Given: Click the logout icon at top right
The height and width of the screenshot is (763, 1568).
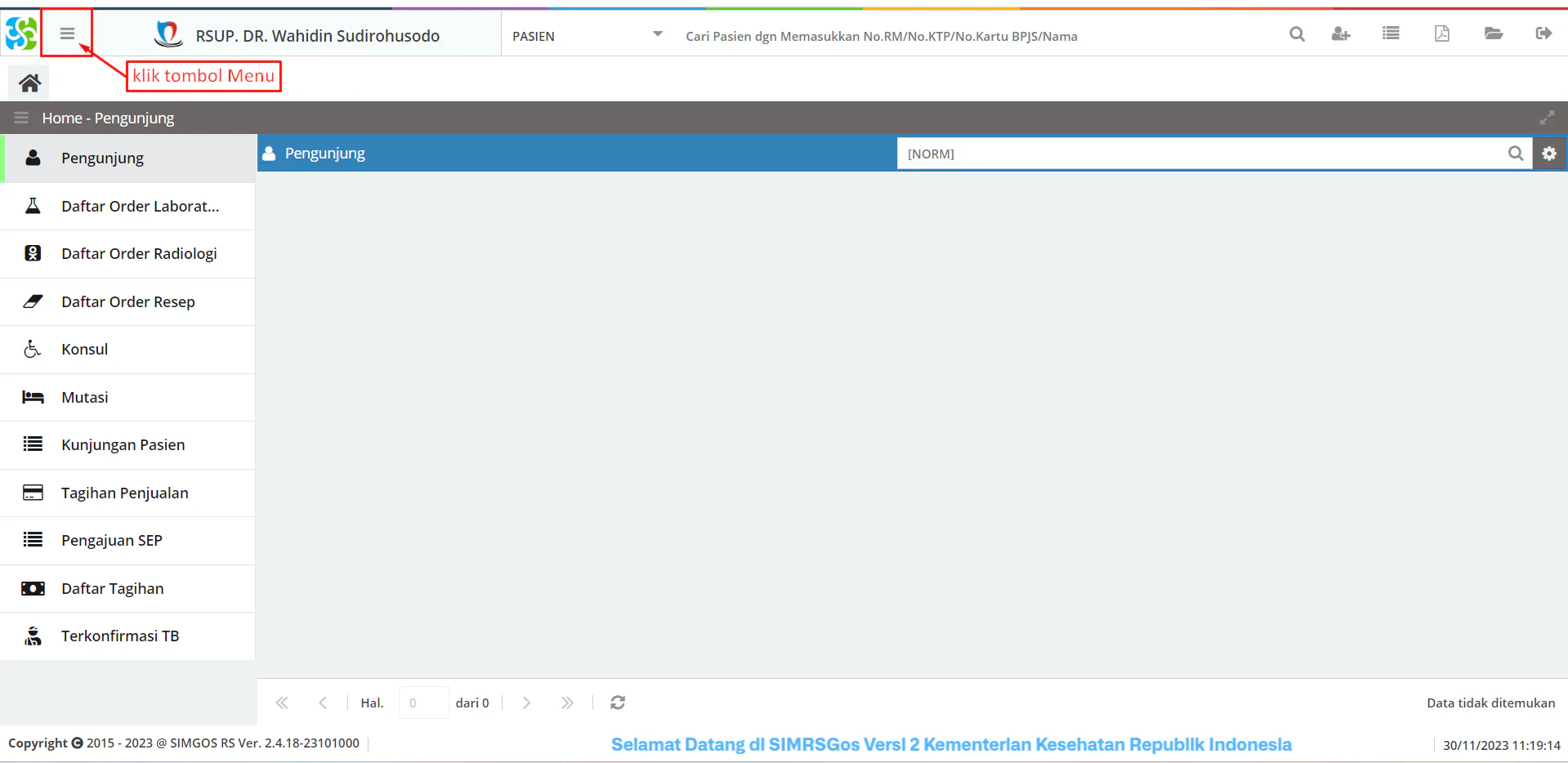Looking at the screenshot, I should tap(1543, 33).
